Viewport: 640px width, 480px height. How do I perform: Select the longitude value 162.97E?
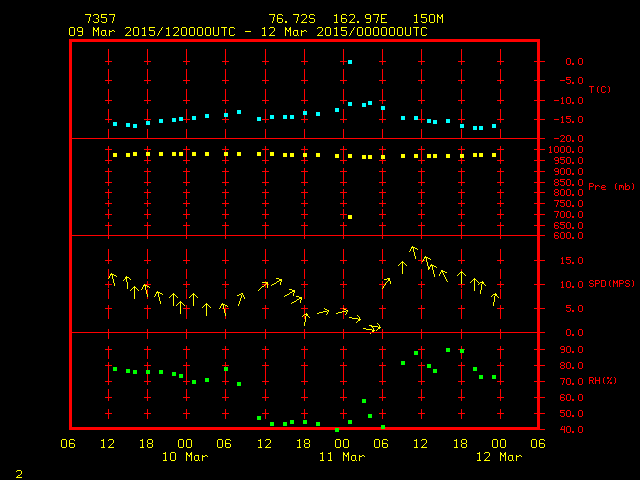(x=360, y=19)
